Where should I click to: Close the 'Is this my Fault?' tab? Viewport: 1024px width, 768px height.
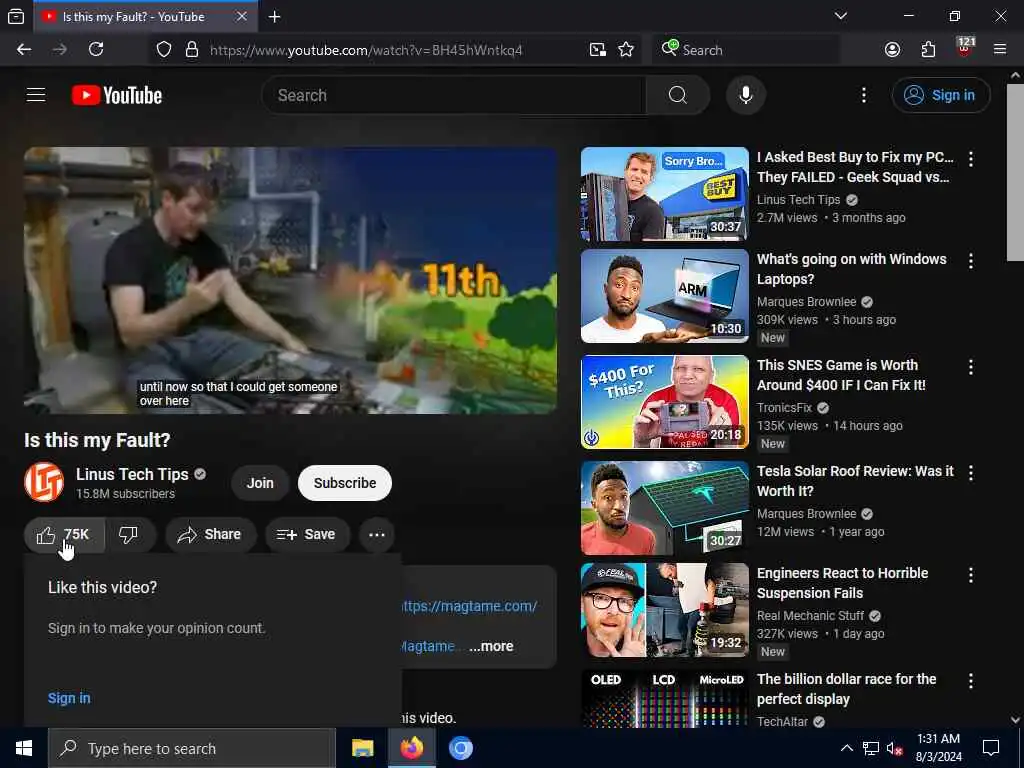click(242, 16)
